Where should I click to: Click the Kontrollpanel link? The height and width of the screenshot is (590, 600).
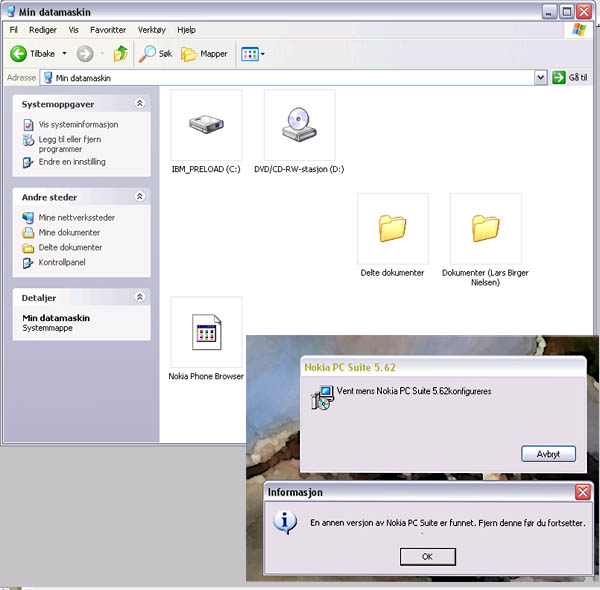click(x=61, y=262)
